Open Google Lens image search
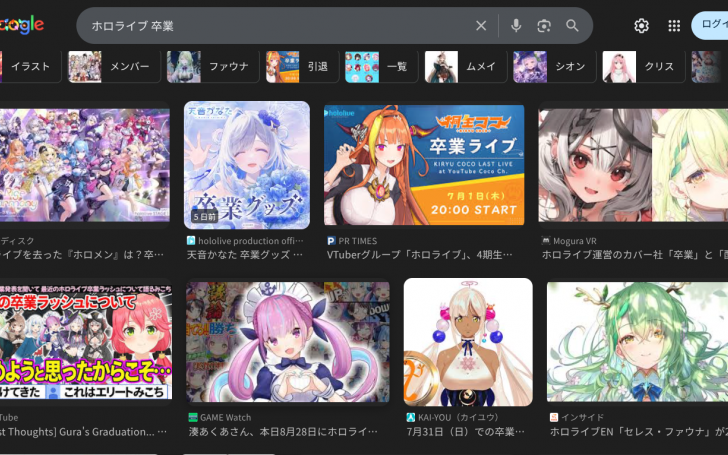Image resolution: width=728 pixels, height=455 pixels. 544,26
